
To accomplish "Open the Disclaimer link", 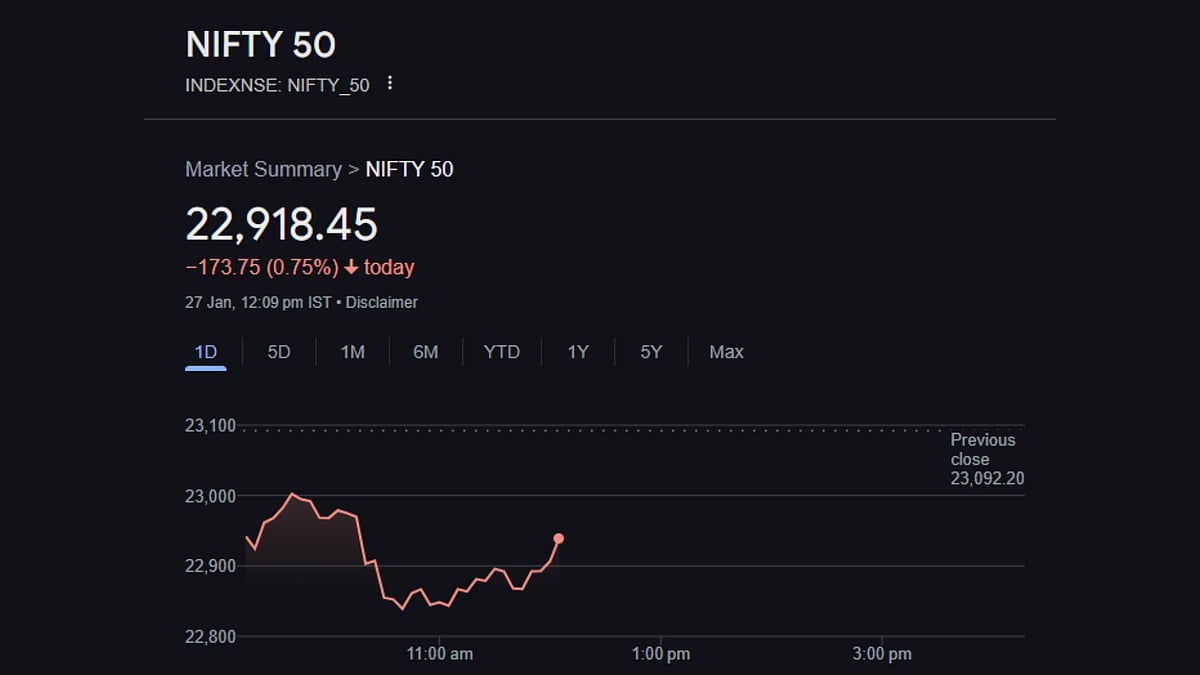I will click(x=382, y=302).
